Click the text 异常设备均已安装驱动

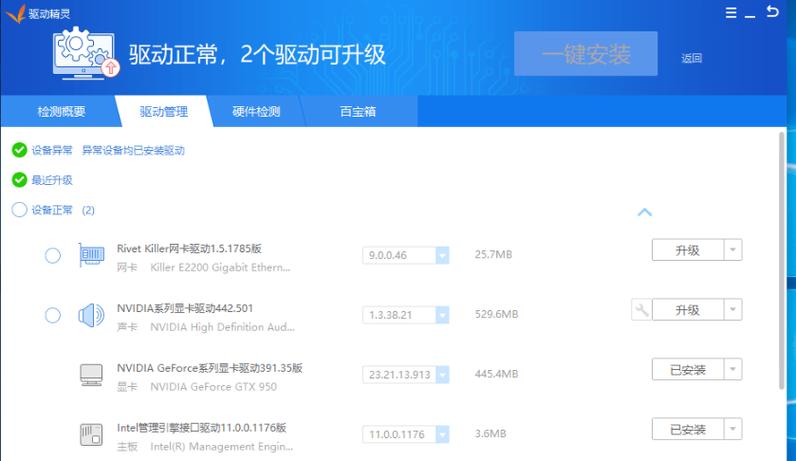coord(133,150)
